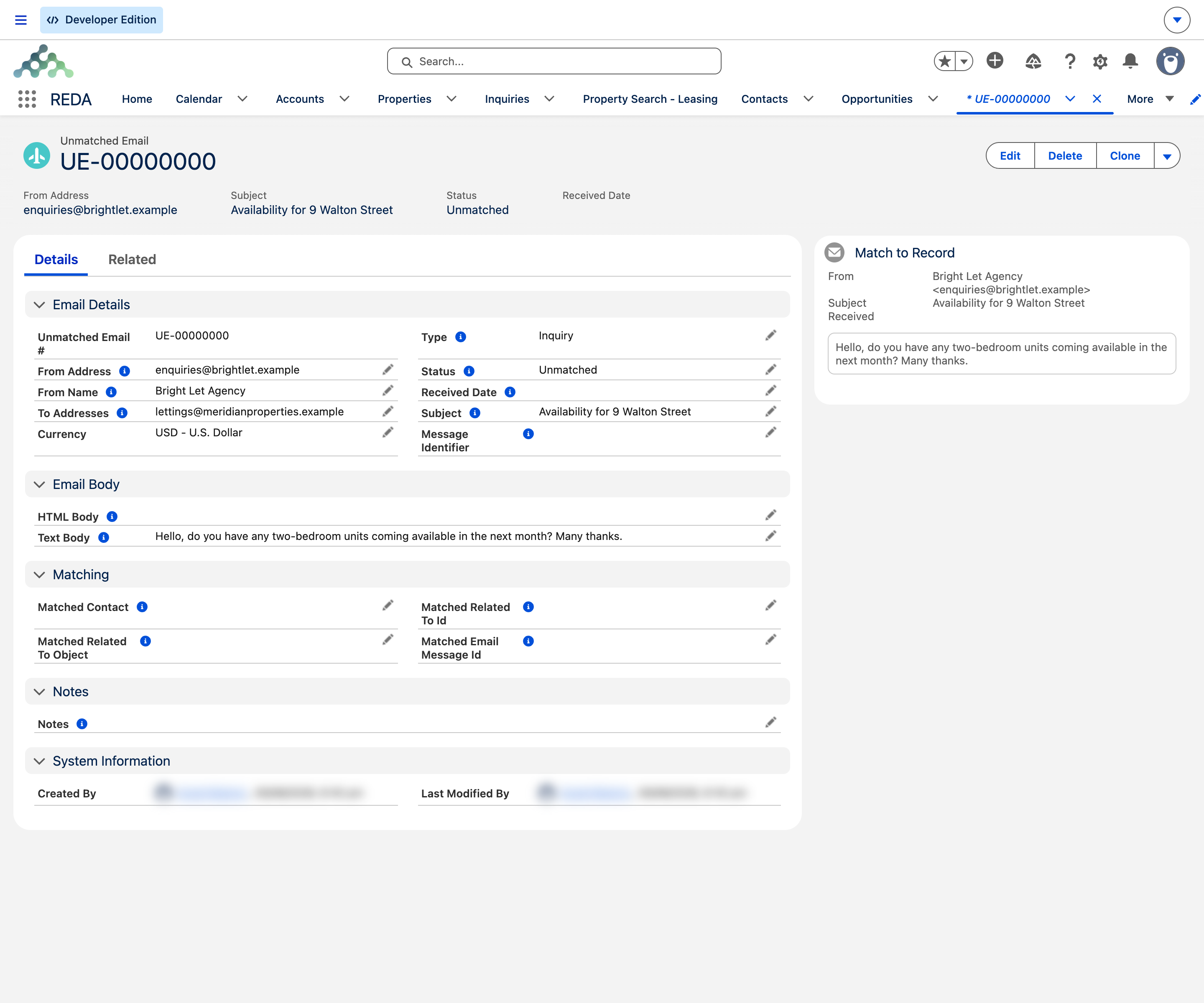Edit the Text Body field pencil
Image resolution: width=1204 pixels, height=1003 pixels.
(x=770, y=536)
